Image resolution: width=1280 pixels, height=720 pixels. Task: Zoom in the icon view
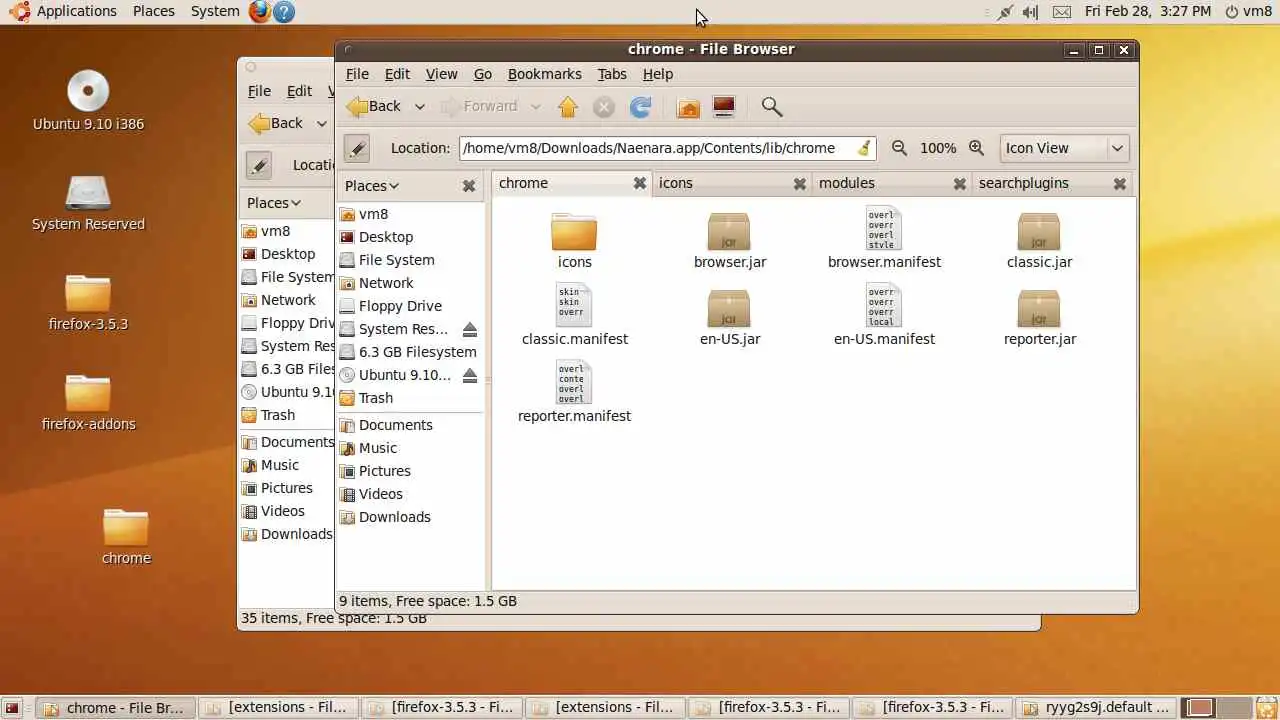[x=976, y=148]
